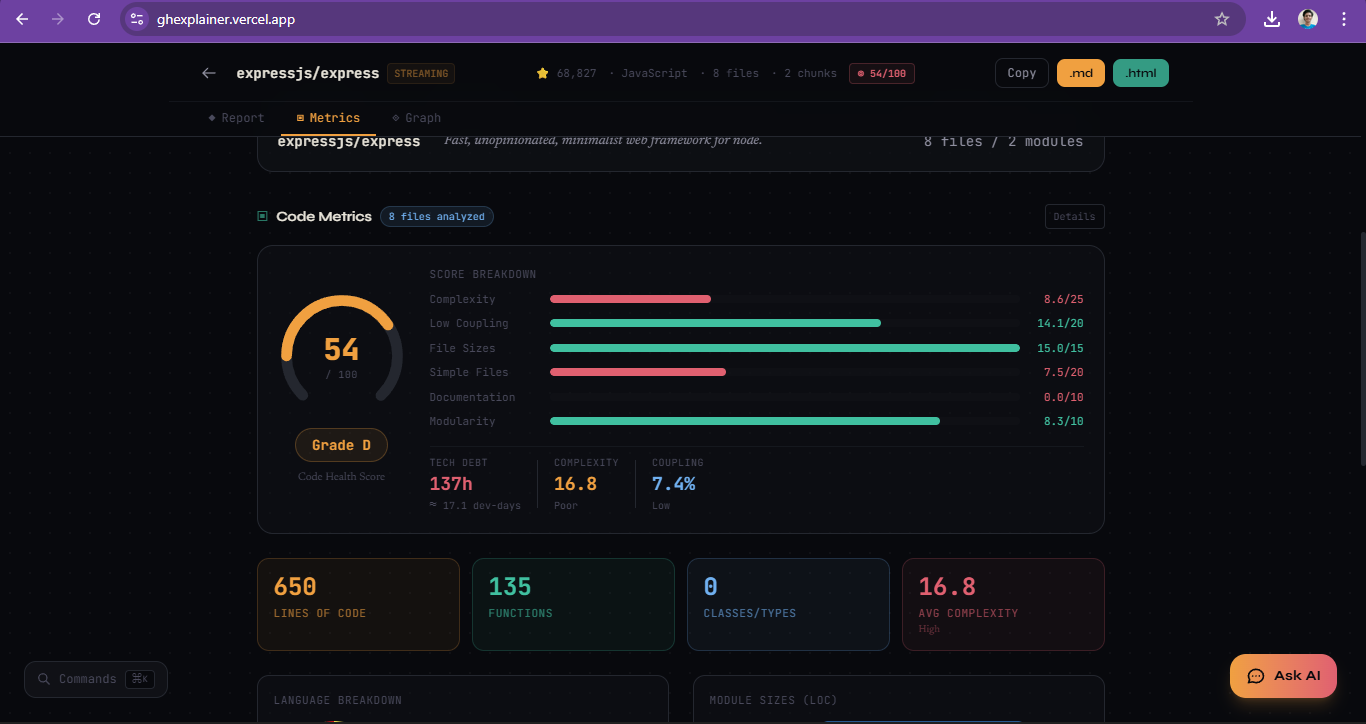The width and height of the screenshot is (1366, 724).
Task: Select the .md export format
Action: (1080, 72)
